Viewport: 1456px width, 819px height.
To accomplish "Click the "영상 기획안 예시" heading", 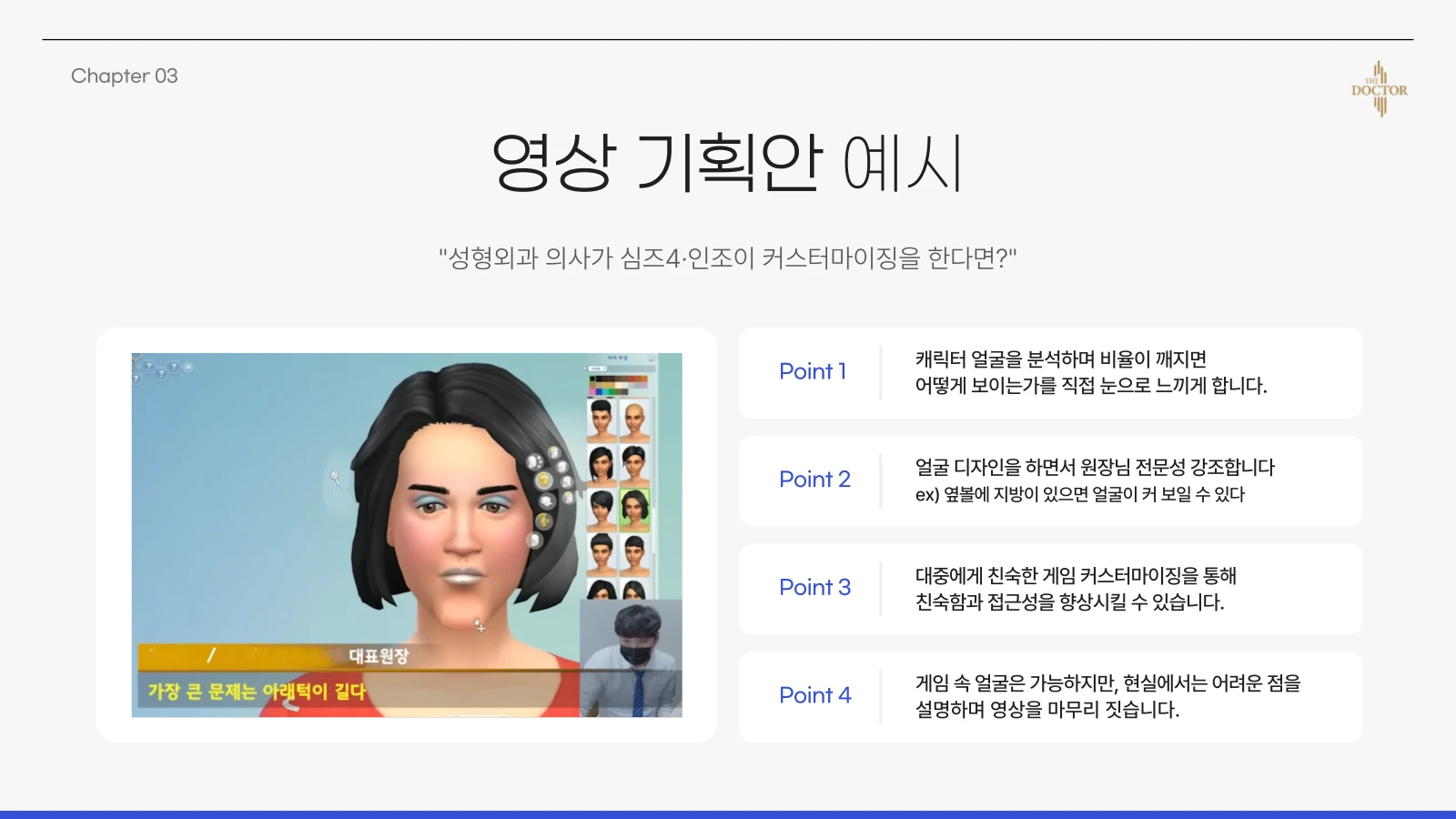I will (x=727, y=164).
